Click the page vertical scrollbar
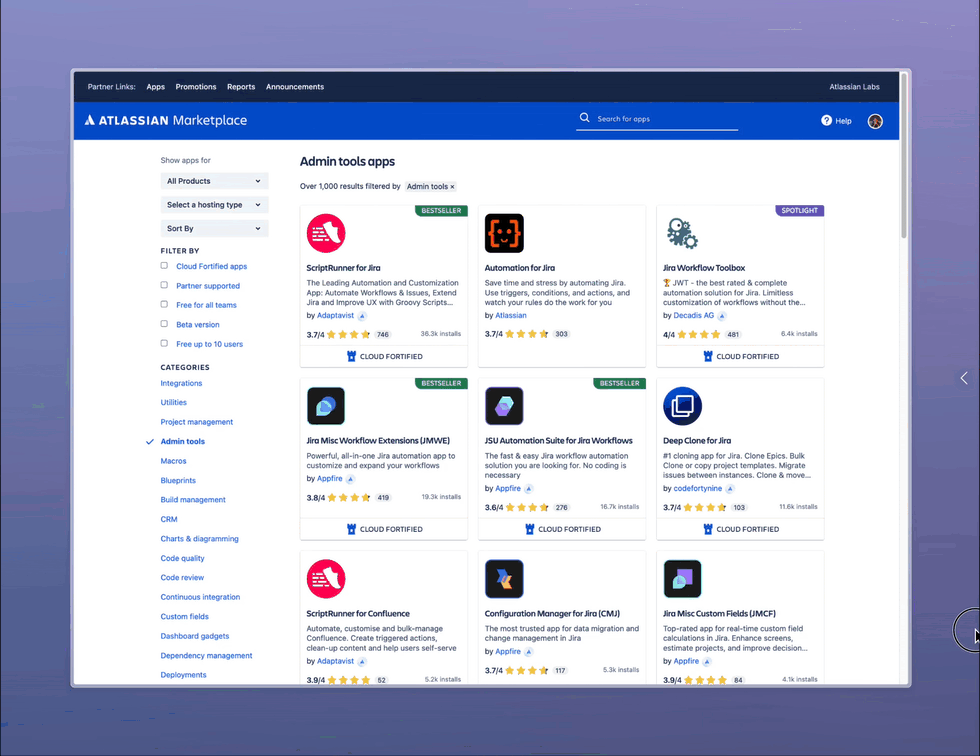Viewport: 980px width, 756px height. point(904,156)
